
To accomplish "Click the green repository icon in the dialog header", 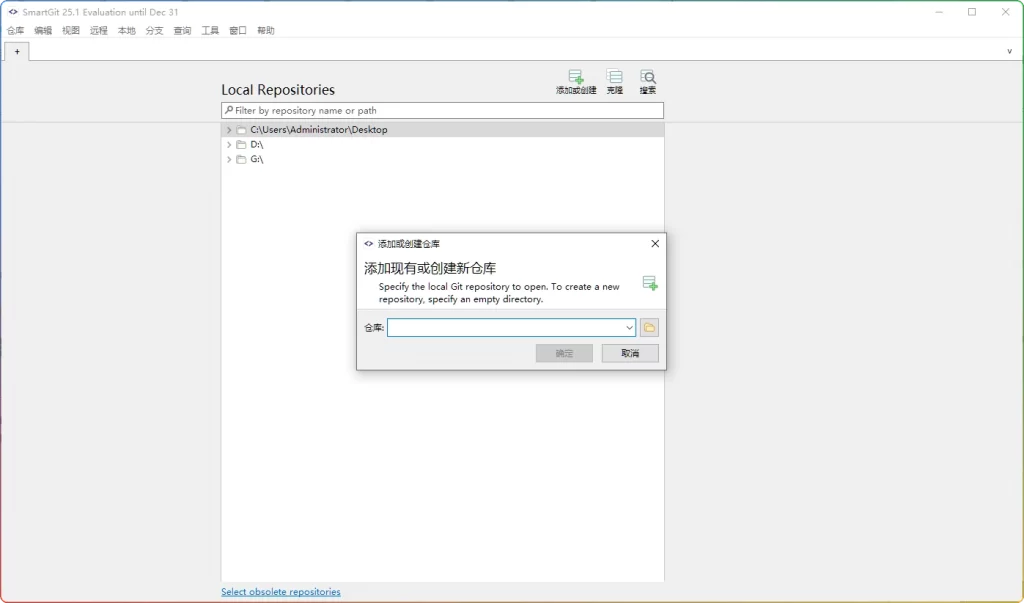I will point(650,283).
